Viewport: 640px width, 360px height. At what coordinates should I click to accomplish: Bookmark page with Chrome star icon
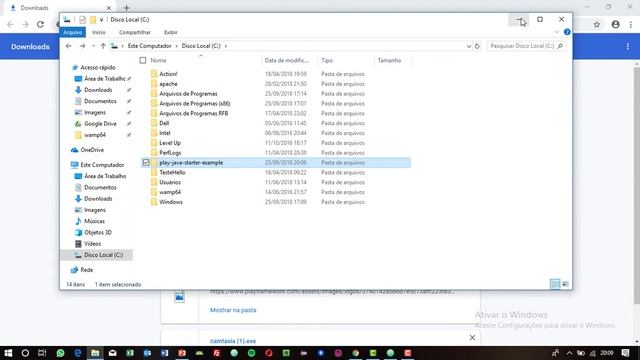click(x=597, y=24)
